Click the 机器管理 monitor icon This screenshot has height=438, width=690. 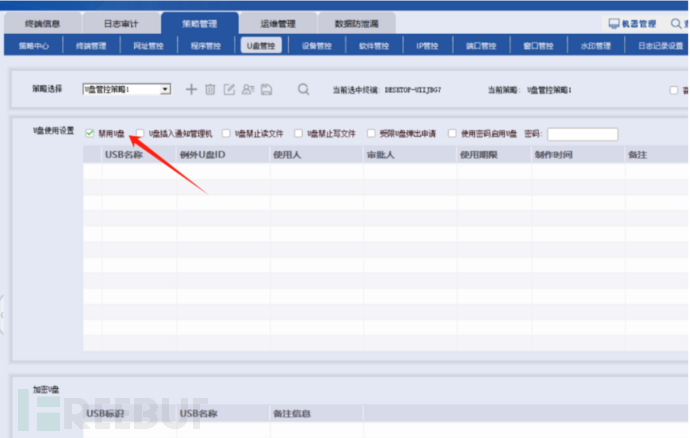[x=613, y=23]
